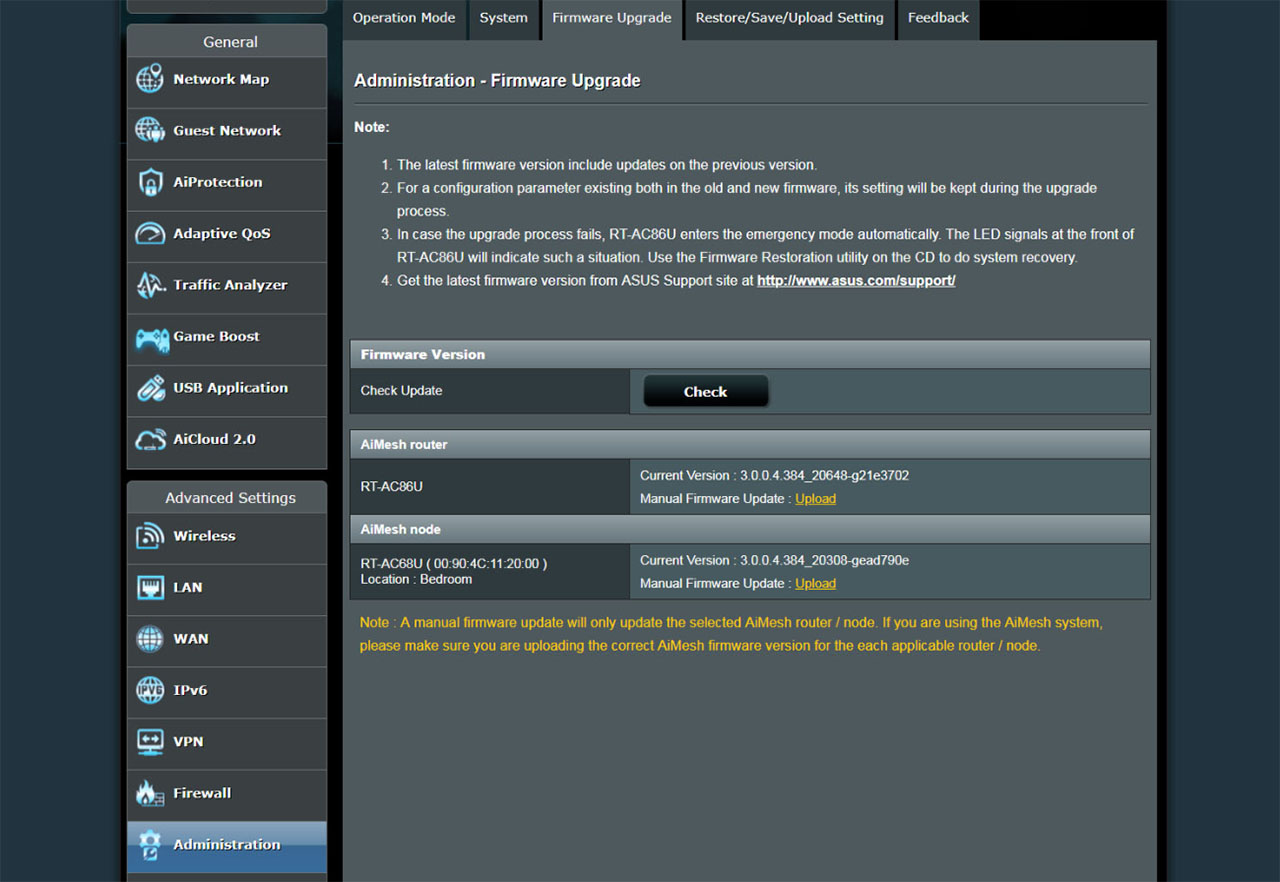Open the System tab
Image resolution: width=1280 pixels, height=882 pixels.
click(503, 19)
